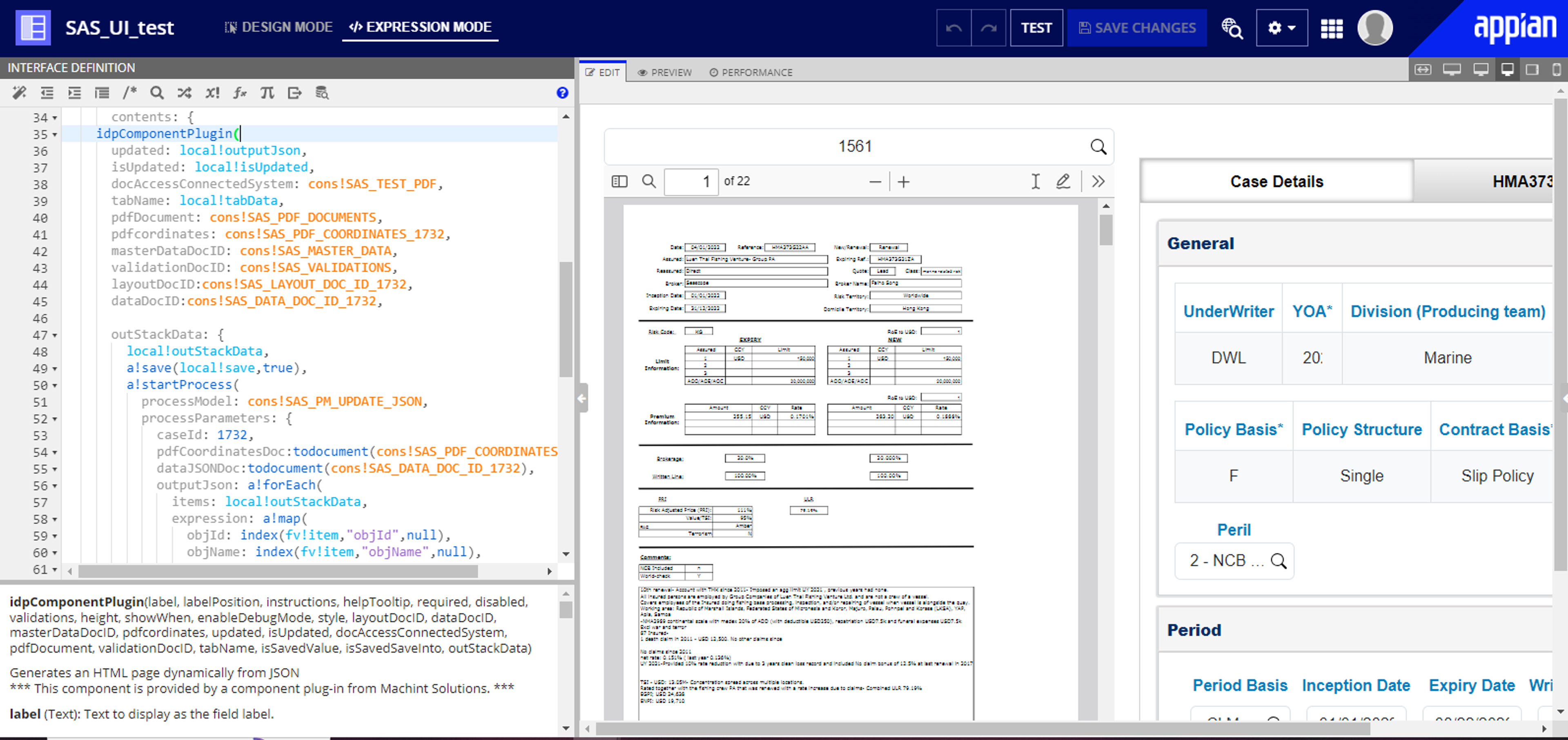The image size is (1568, 740).
Task: Click the SAS_UI_test interface object icon
Action: [x=33, y=28]
